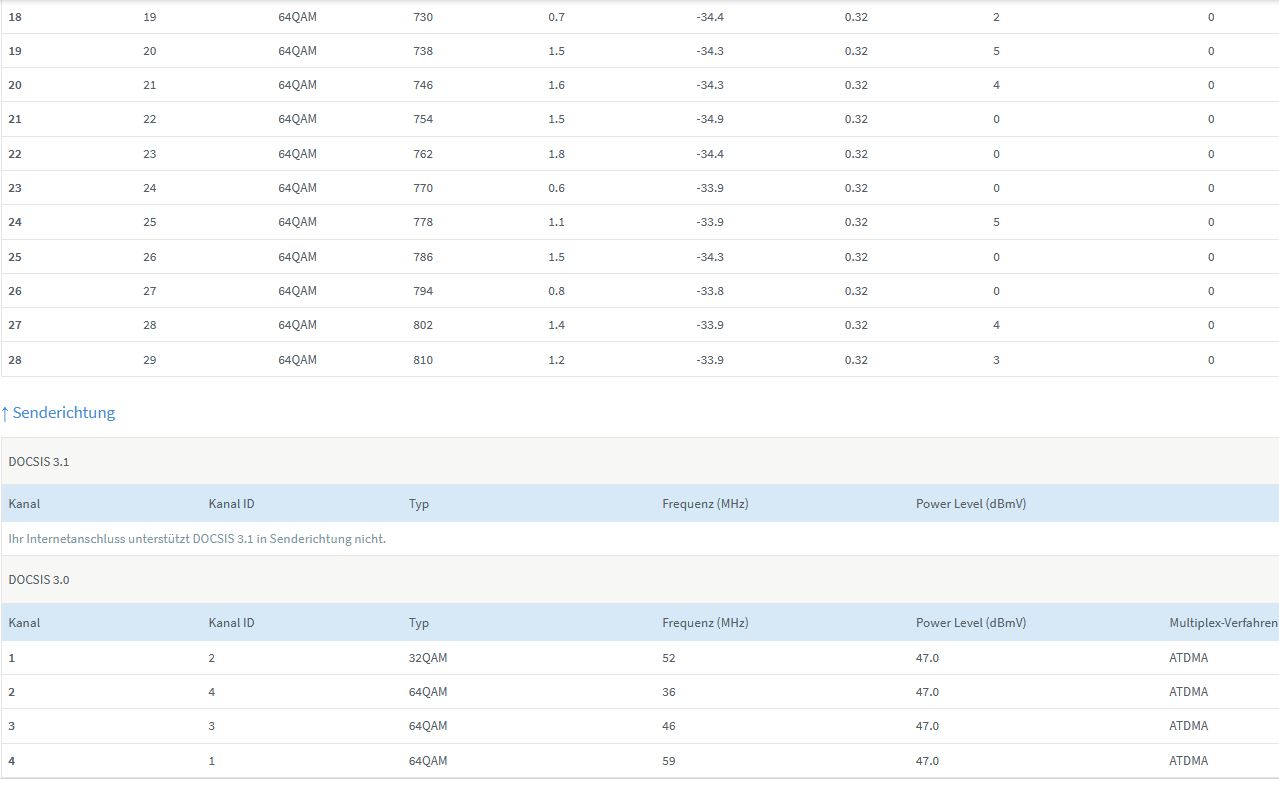Viewport: 1279px width, 793px height.
Task: Click 64QAM type in upstream channel 4
Action: (428, 761)
